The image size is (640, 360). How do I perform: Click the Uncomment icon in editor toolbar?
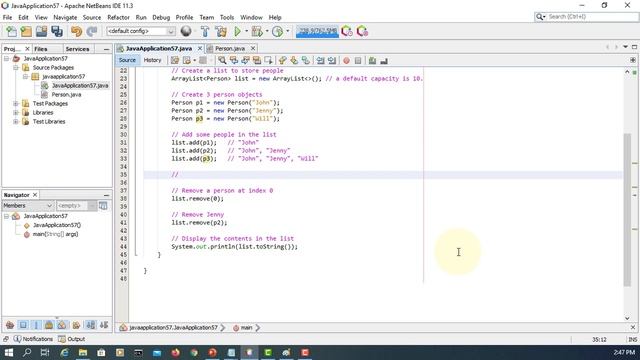click(x=384, y=60)
